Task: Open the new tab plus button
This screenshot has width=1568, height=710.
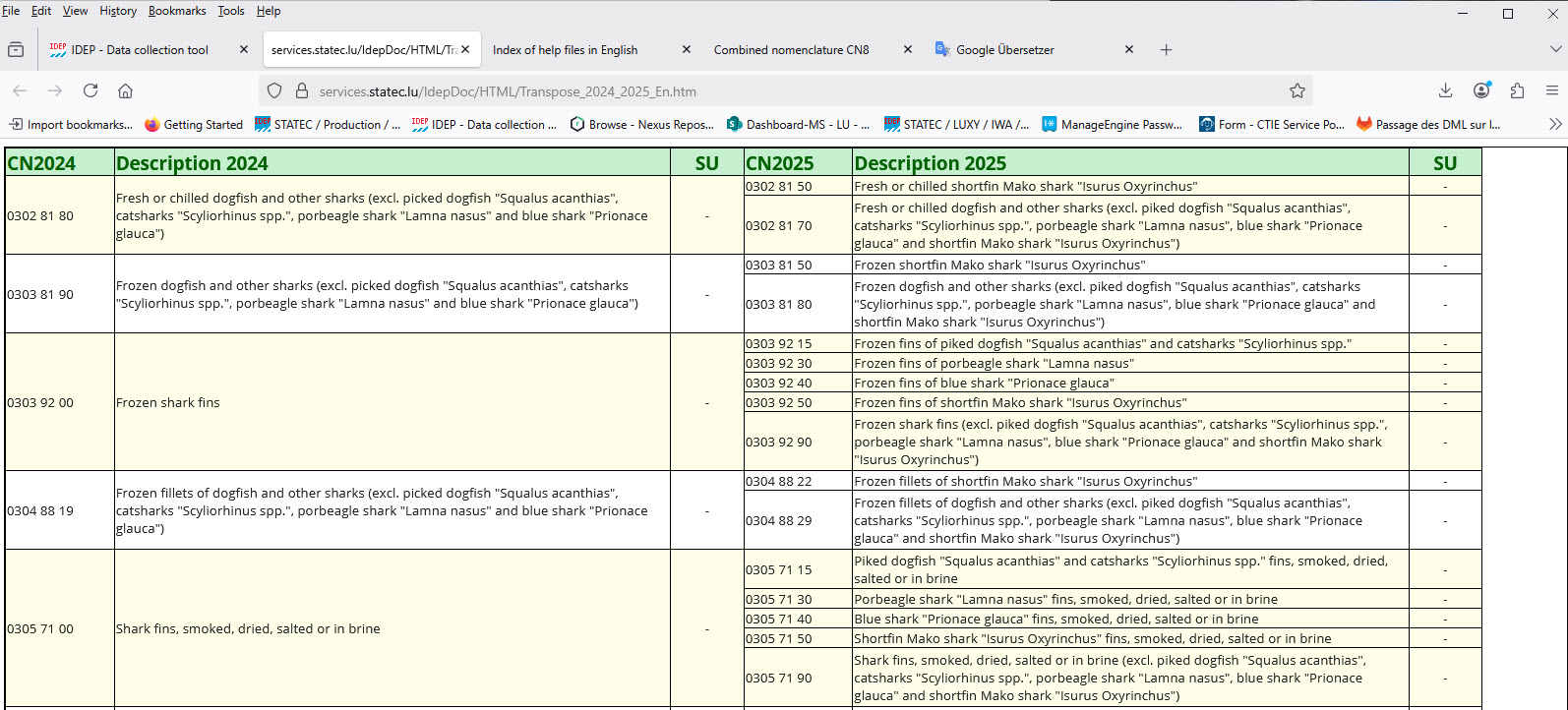Action: click(x=1166, y=50)
